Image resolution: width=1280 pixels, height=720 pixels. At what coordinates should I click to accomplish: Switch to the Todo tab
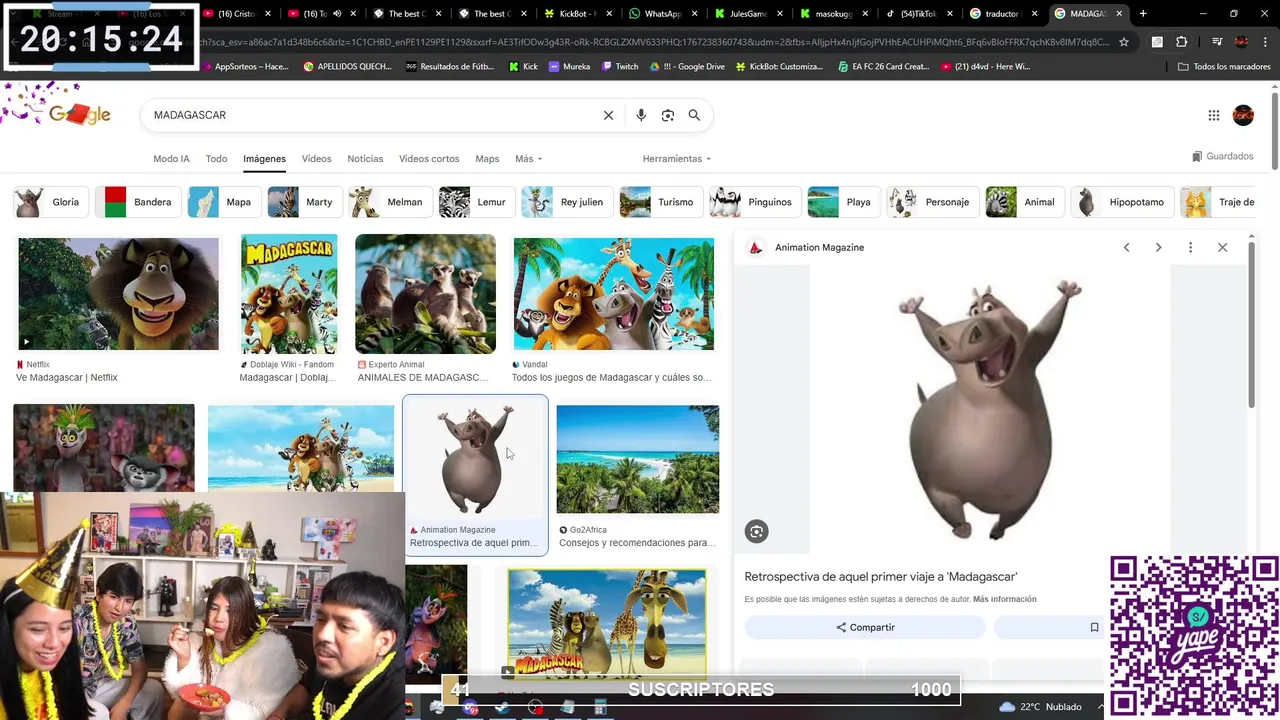[216, 159]
